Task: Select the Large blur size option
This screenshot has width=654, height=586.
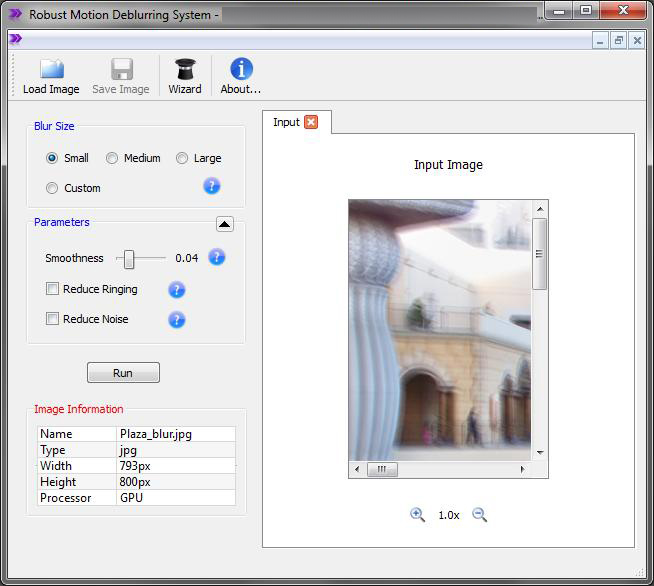Action: coord(182,158)
